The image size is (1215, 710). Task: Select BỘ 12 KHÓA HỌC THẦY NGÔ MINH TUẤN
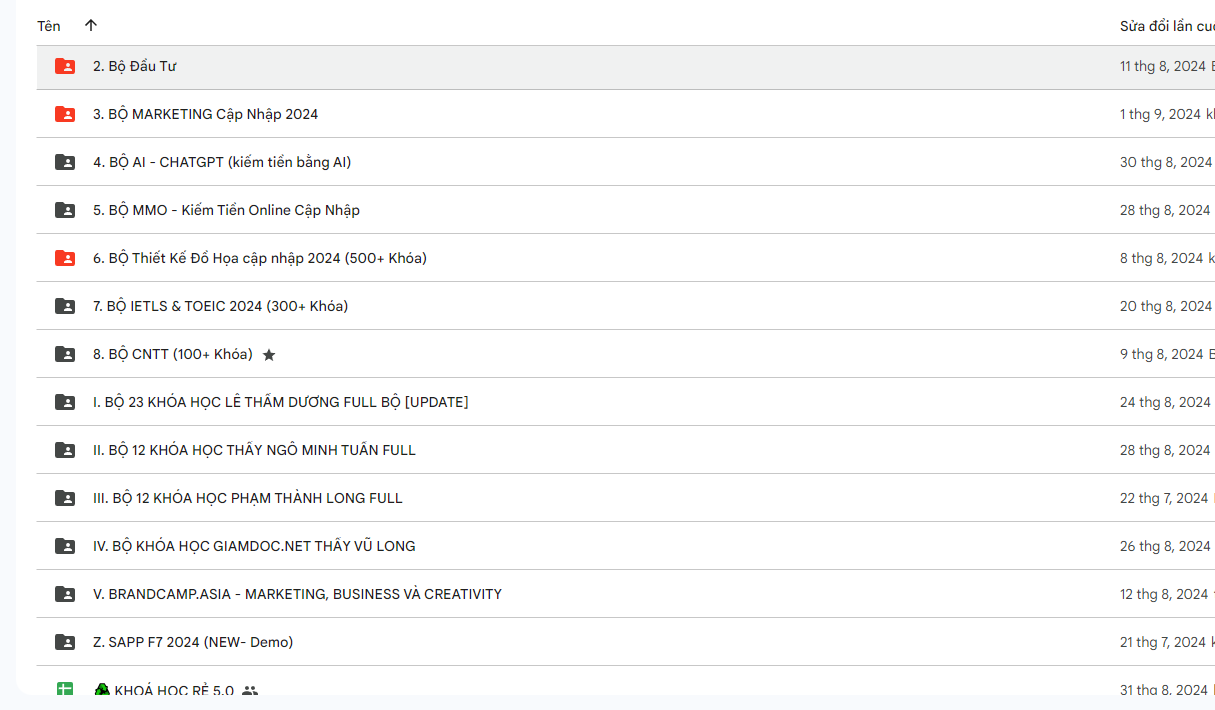tap(254, 450)
